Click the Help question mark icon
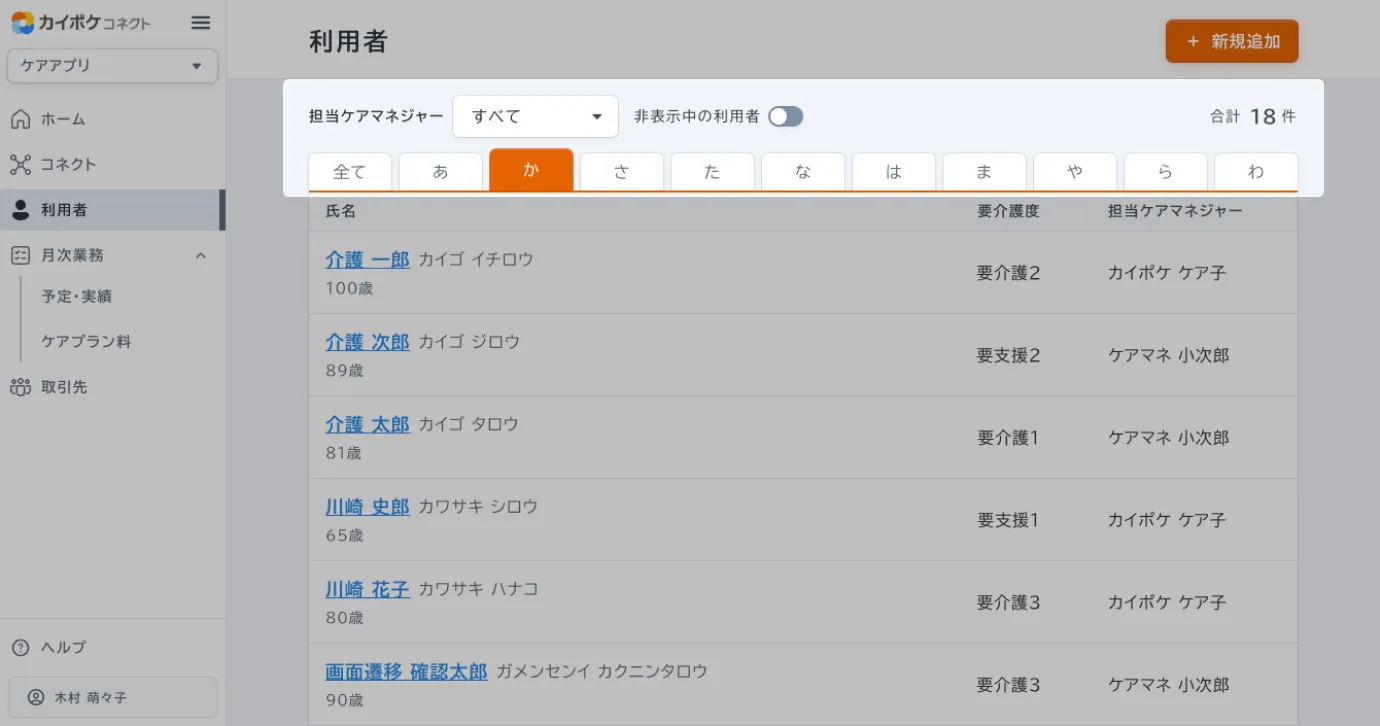Viewport: 1380px width, 726px height. (x=20, y=648)
